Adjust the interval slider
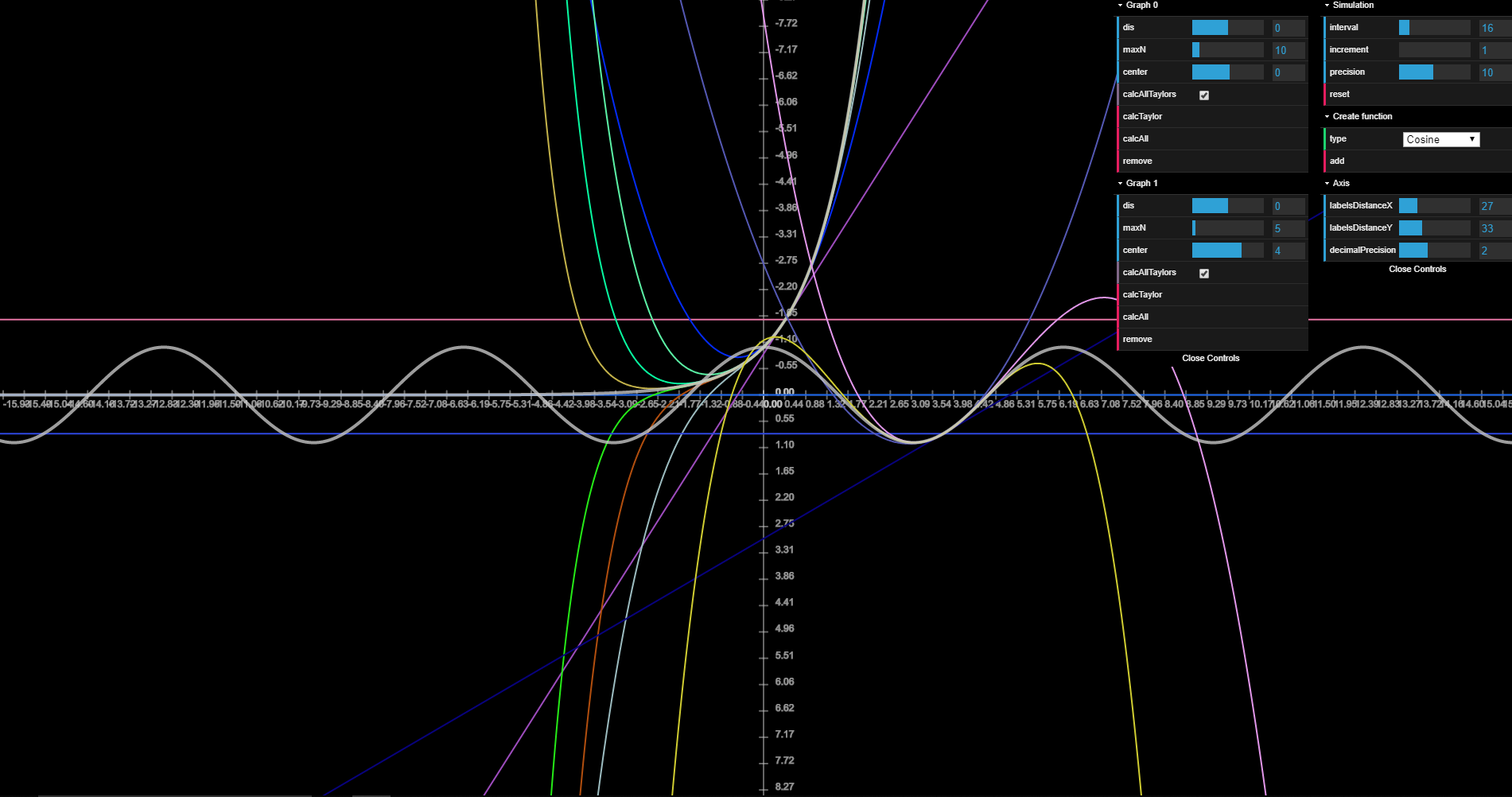Viewport: 1512px width, 797px height. 1434,28
